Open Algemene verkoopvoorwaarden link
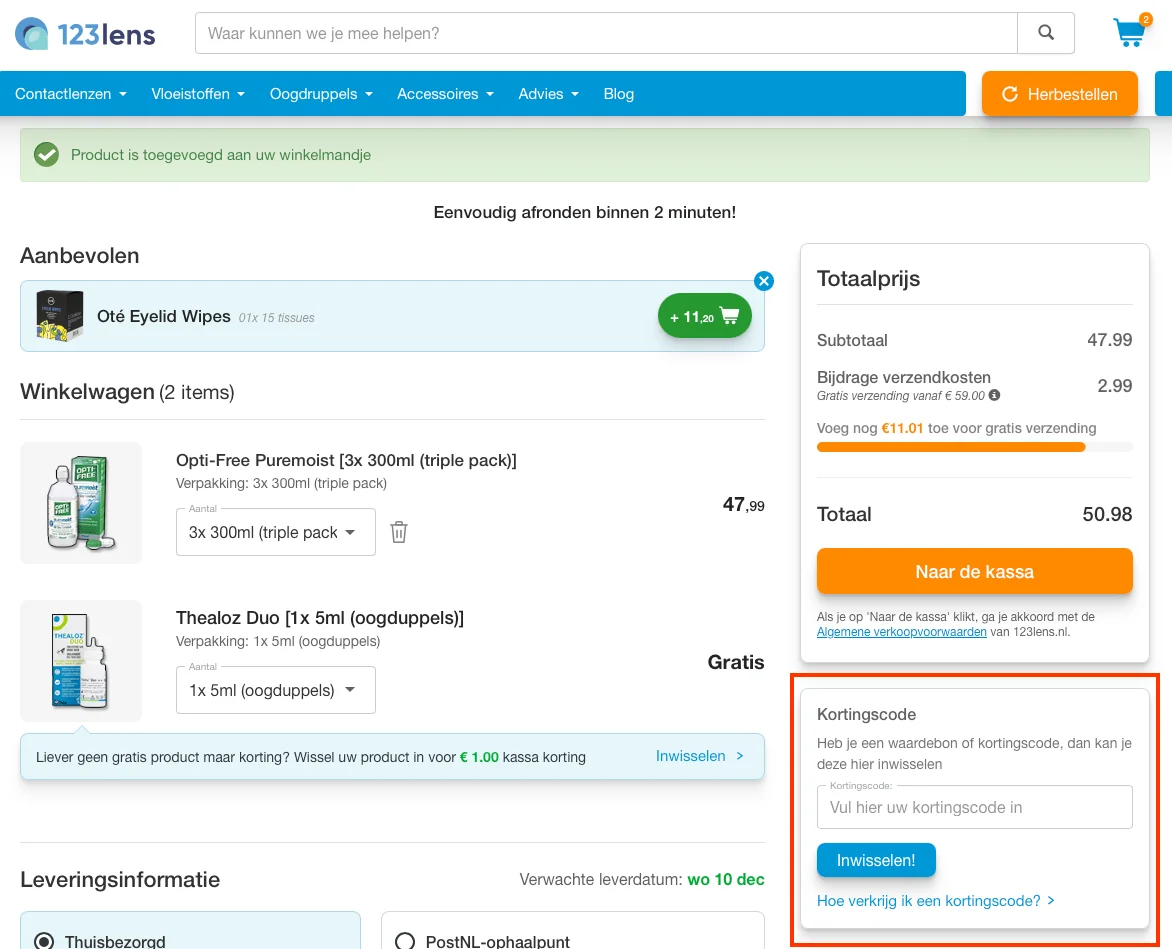The width and height of the screenshot is (1172, 949). click(x=901, y=632)
